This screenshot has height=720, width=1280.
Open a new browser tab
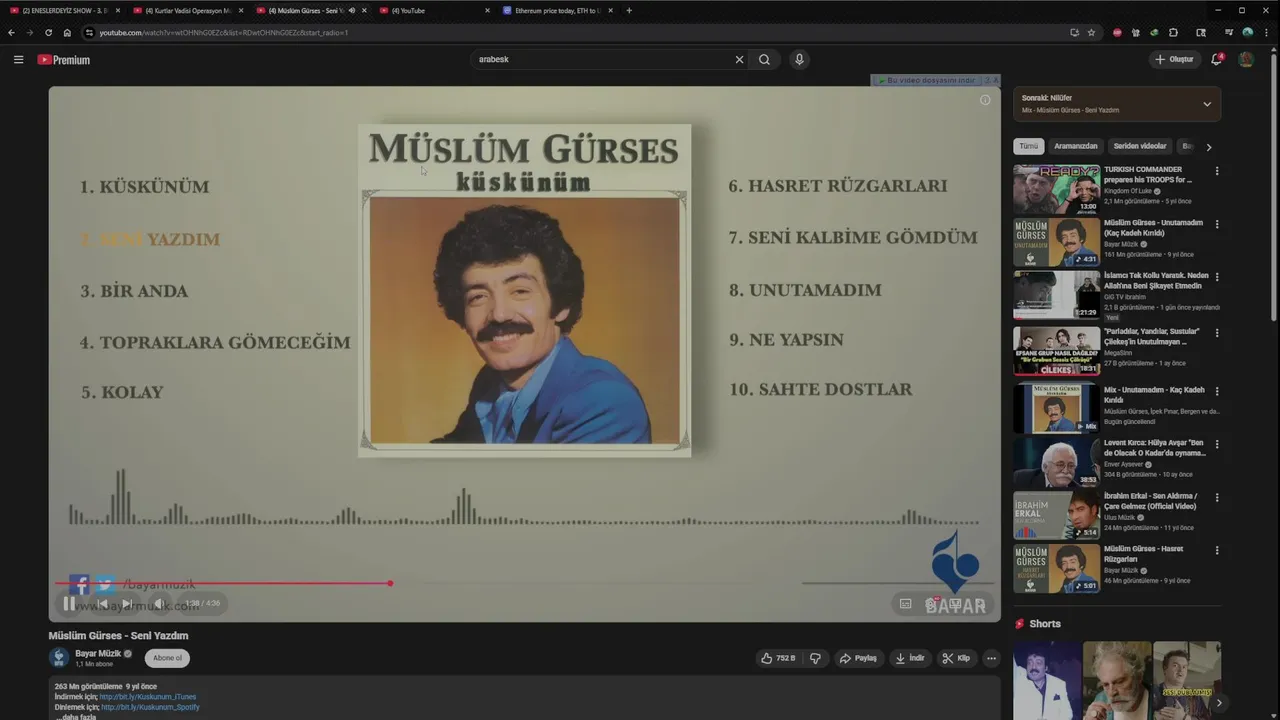(629, 10)
